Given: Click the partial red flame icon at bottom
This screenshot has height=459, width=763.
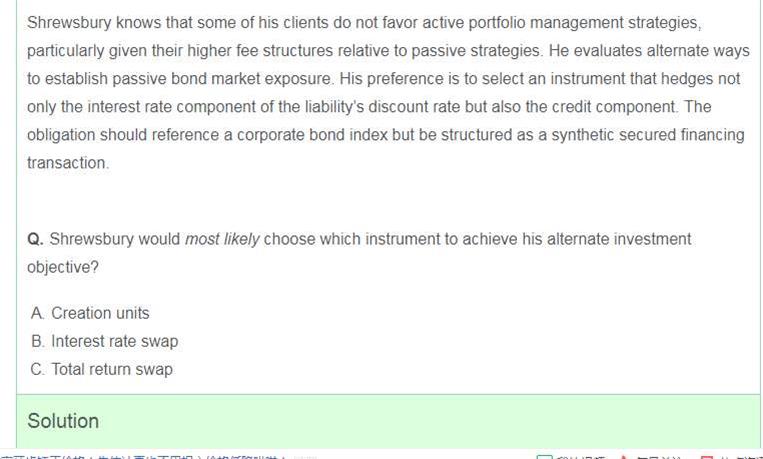Looking at the screenshot, I should [x=623, y=457].
